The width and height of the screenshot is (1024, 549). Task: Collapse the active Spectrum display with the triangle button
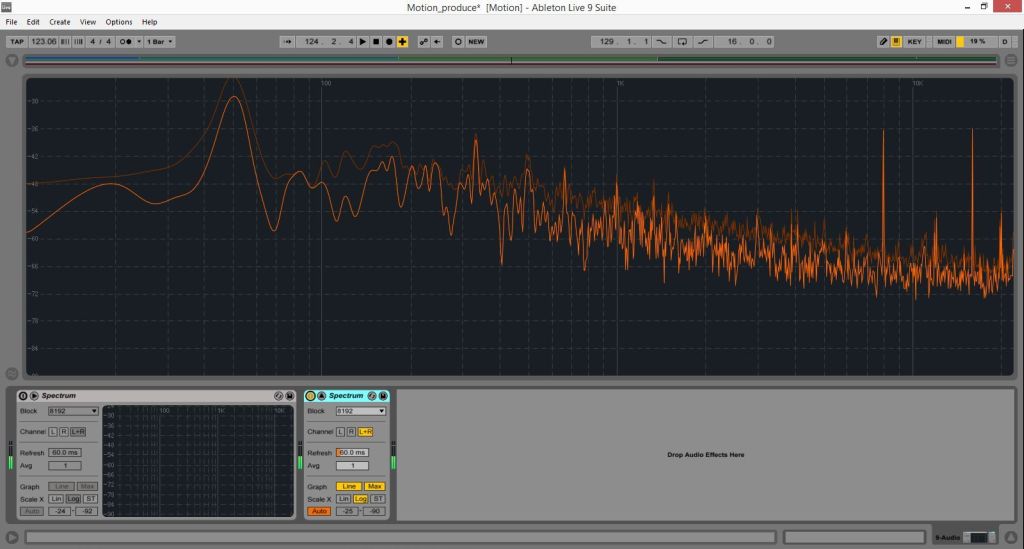click(x=321, y=396)
